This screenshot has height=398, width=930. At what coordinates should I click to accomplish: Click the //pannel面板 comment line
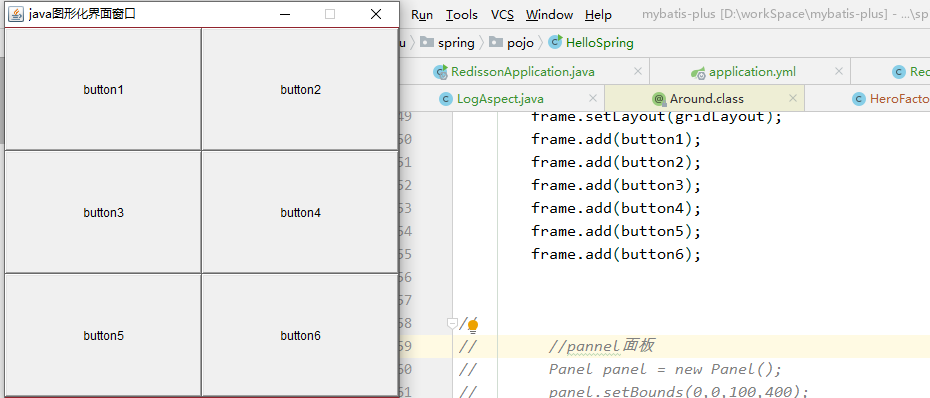point(601,346)
